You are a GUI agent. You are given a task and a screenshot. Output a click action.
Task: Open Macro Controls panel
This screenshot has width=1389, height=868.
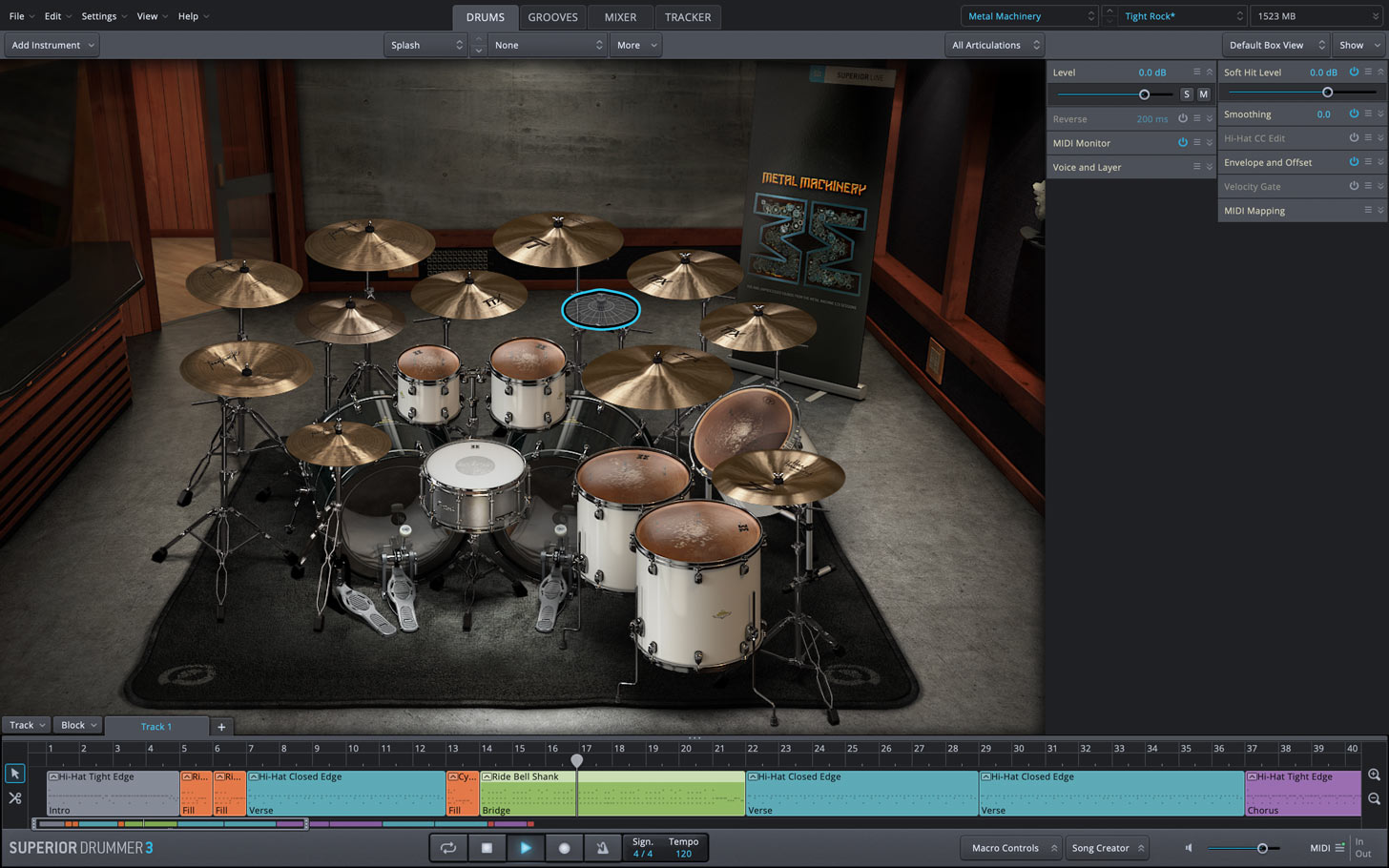tap(1011, 848)
